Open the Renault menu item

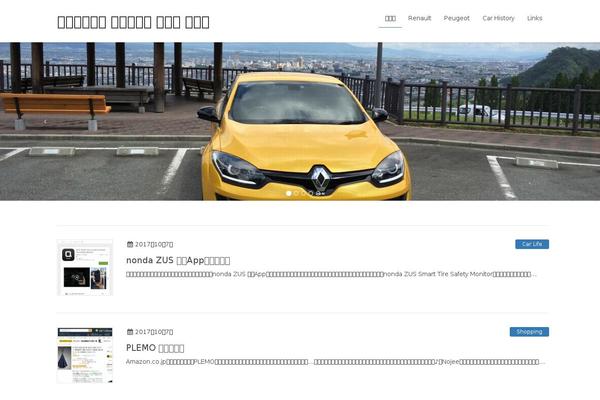pyautogui.click(x=419, y=18)
